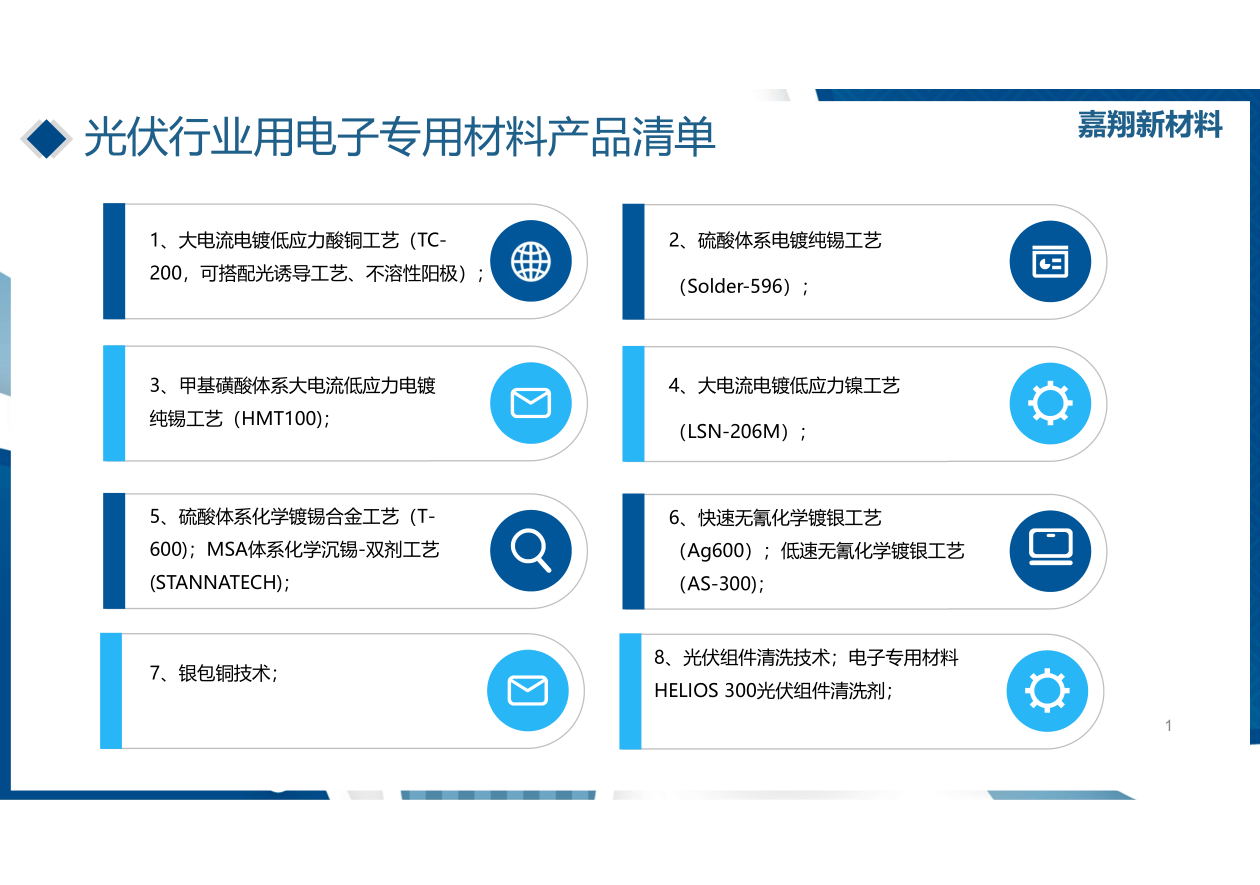The height and width of the screenshot is (885, 1260).
Task: Select the 7、银包铜技术 text
Action: 214,673
